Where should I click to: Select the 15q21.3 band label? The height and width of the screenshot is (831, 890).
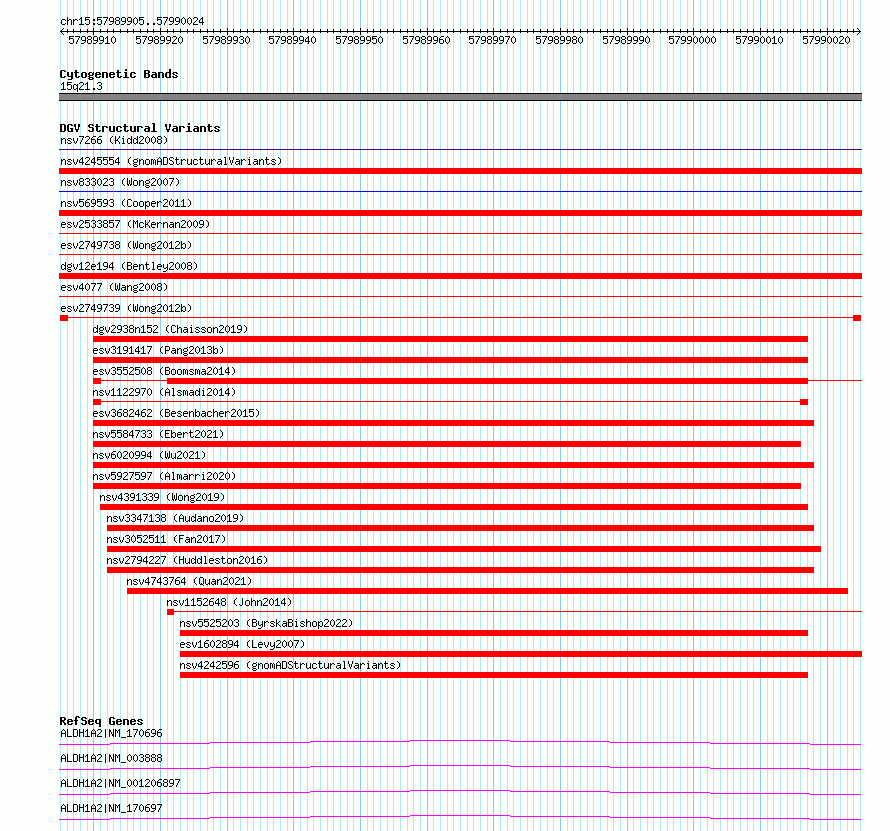click(x=81, y=86)
